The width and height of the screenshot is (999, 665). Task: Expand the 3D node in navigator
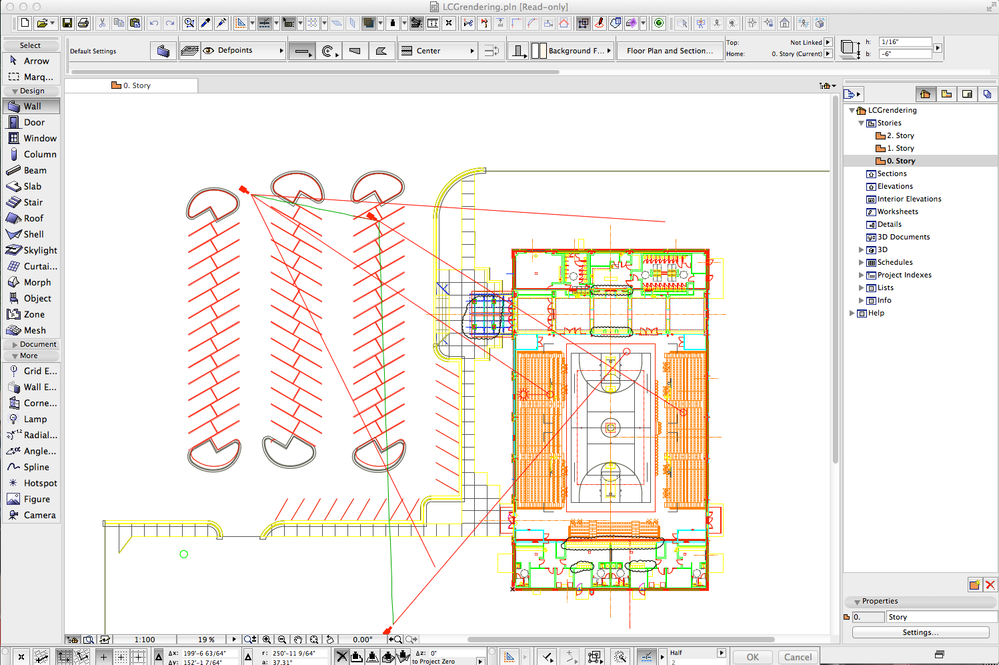tap(861, 250)
